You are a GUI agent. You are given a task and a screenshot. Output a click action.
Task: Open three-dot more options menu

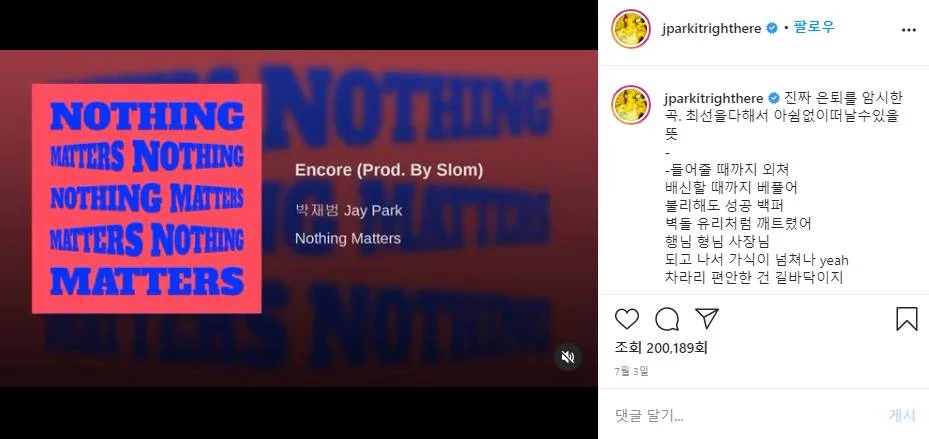pyautogui.click(x=909, y=29)
